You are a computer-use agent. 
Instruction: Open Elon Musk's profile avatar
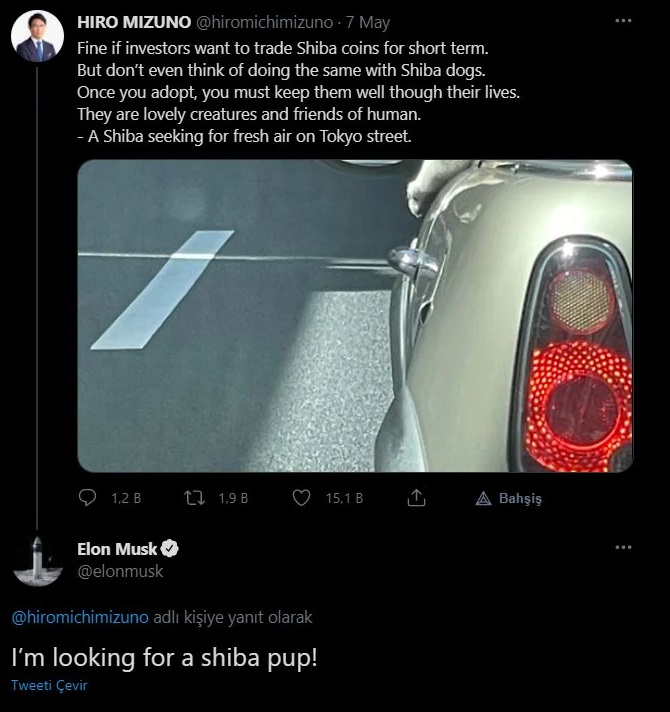point(37,560)
